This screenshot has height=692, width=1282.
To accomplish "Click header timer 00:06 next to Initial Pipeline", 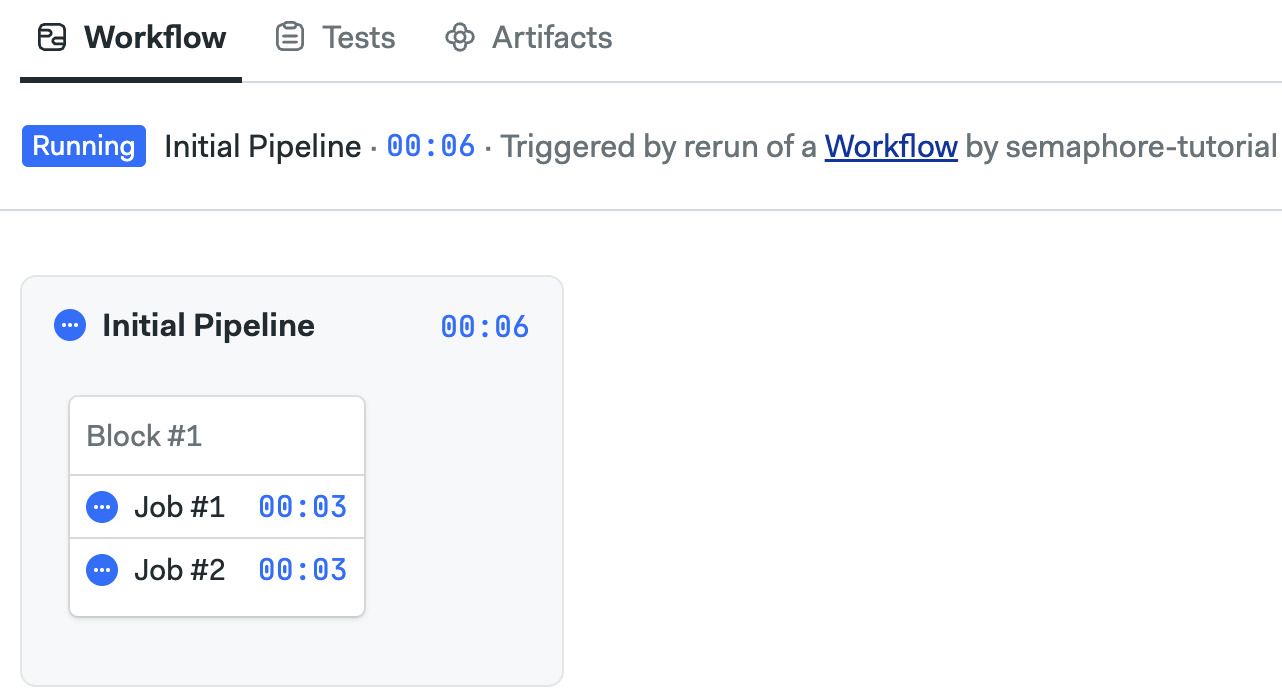I will point(431,146).
